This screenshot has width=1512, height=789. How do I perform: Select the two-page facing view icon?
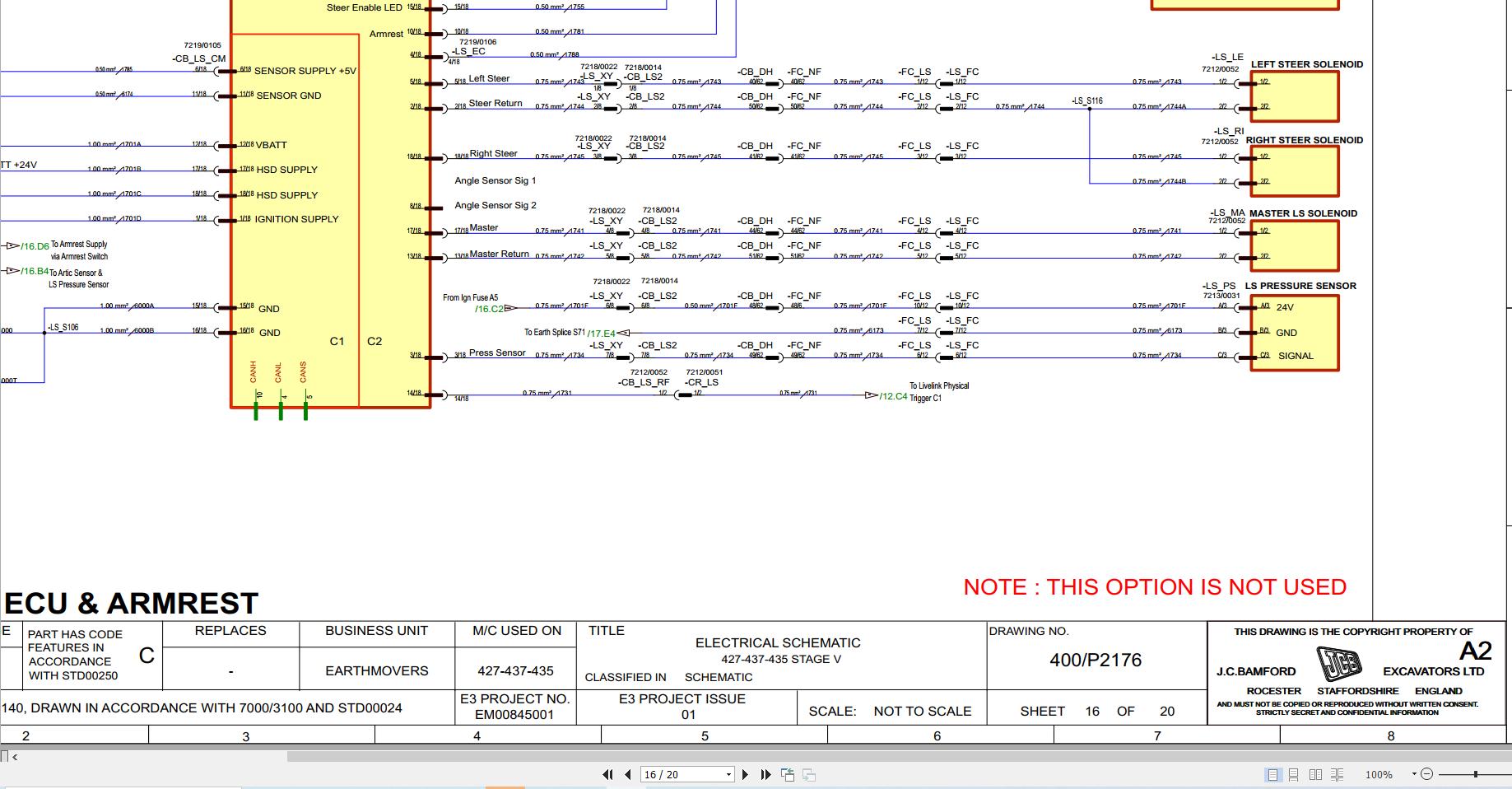1315,774
